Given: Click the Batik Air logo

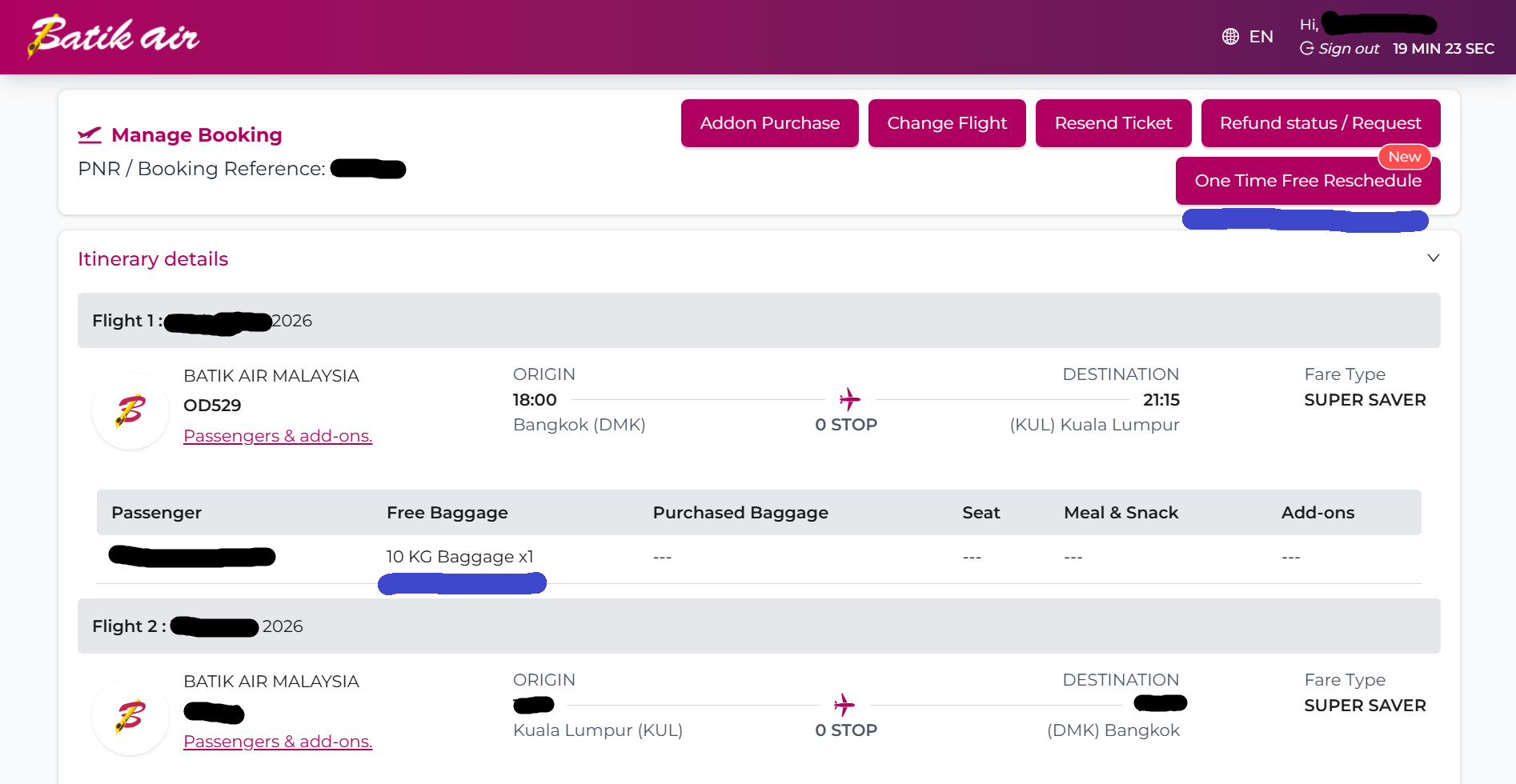Looking at the screenshot, I should click(x=114, y=37).
